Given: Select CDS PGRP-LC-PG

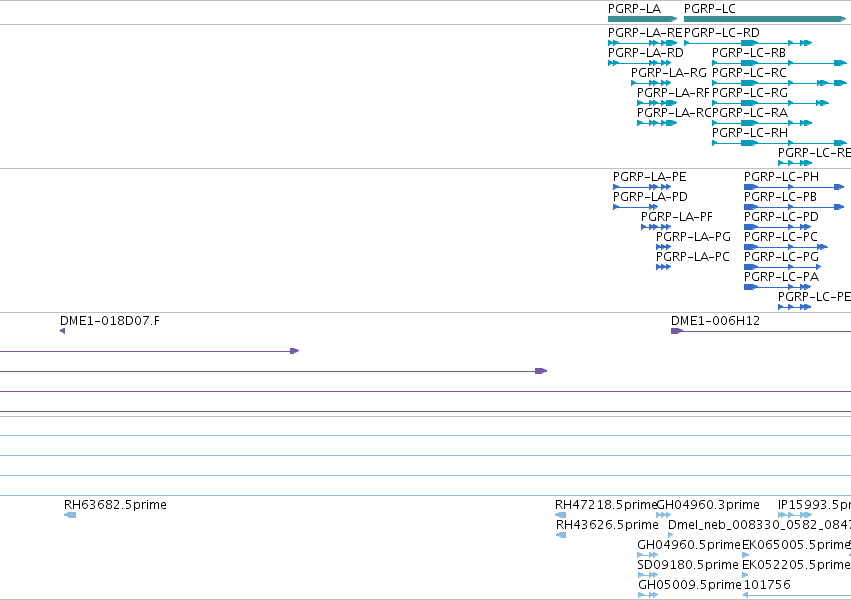Looking at the screenshot, I should 782,267.
